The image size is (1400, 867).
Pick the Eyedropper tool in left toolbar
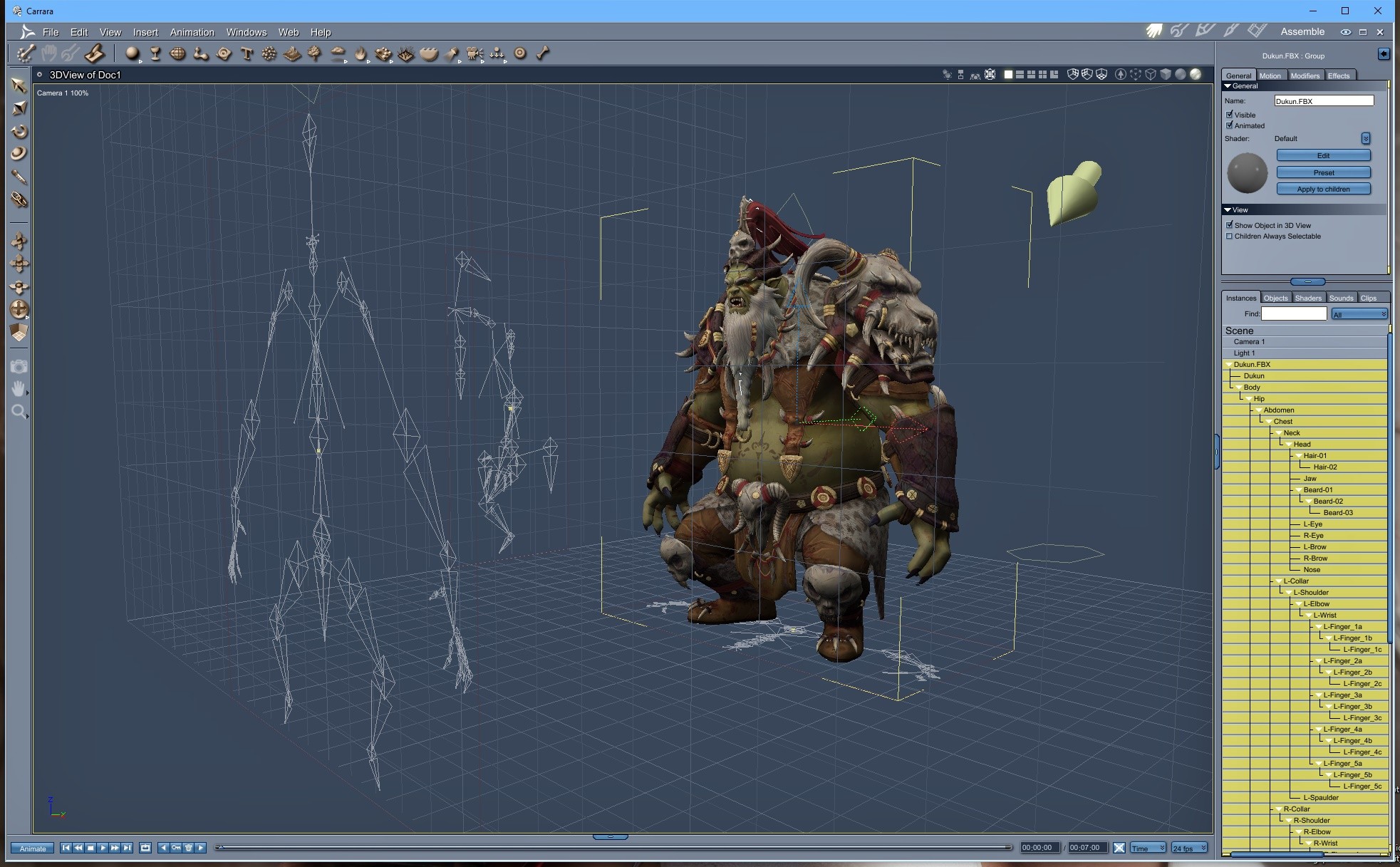point(19,177)
